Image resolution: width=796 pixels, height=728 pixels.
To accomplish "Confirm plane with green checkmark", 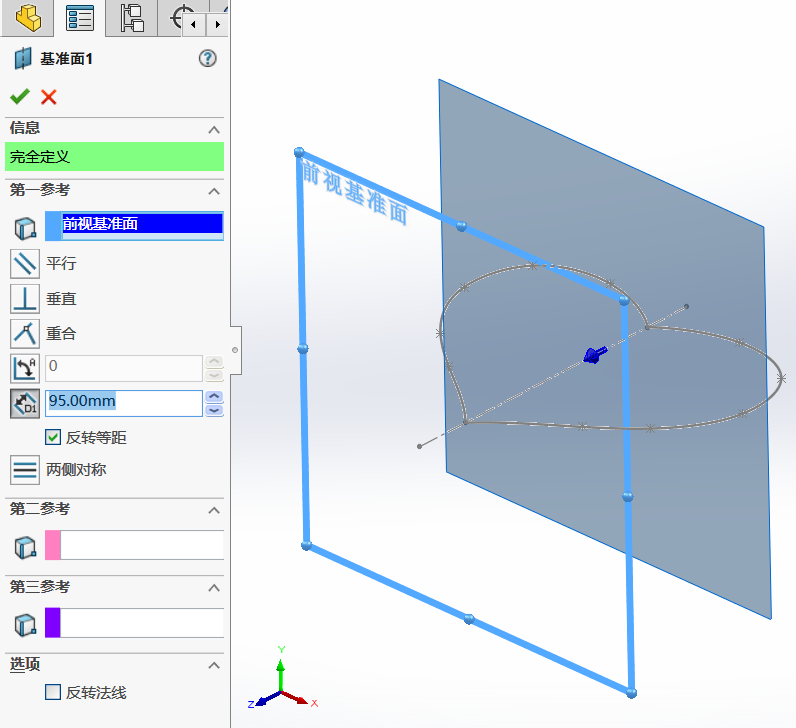I will [20, 96].
